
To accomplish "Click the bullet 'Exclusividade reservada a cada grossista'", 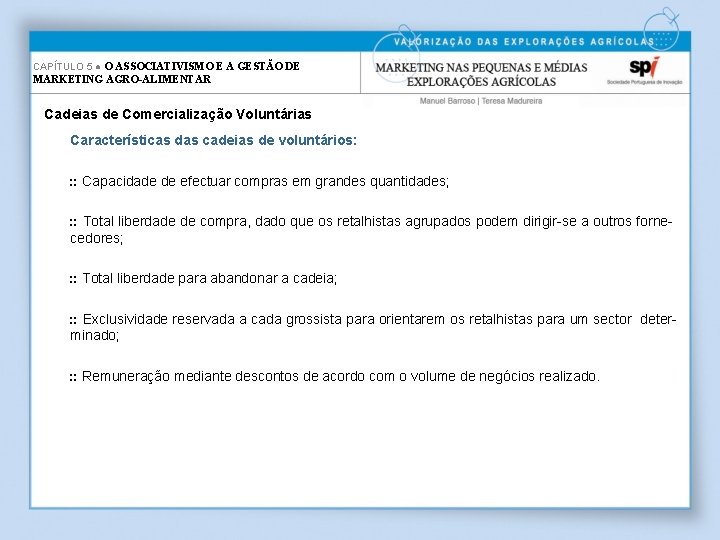I will coord(373,327).
